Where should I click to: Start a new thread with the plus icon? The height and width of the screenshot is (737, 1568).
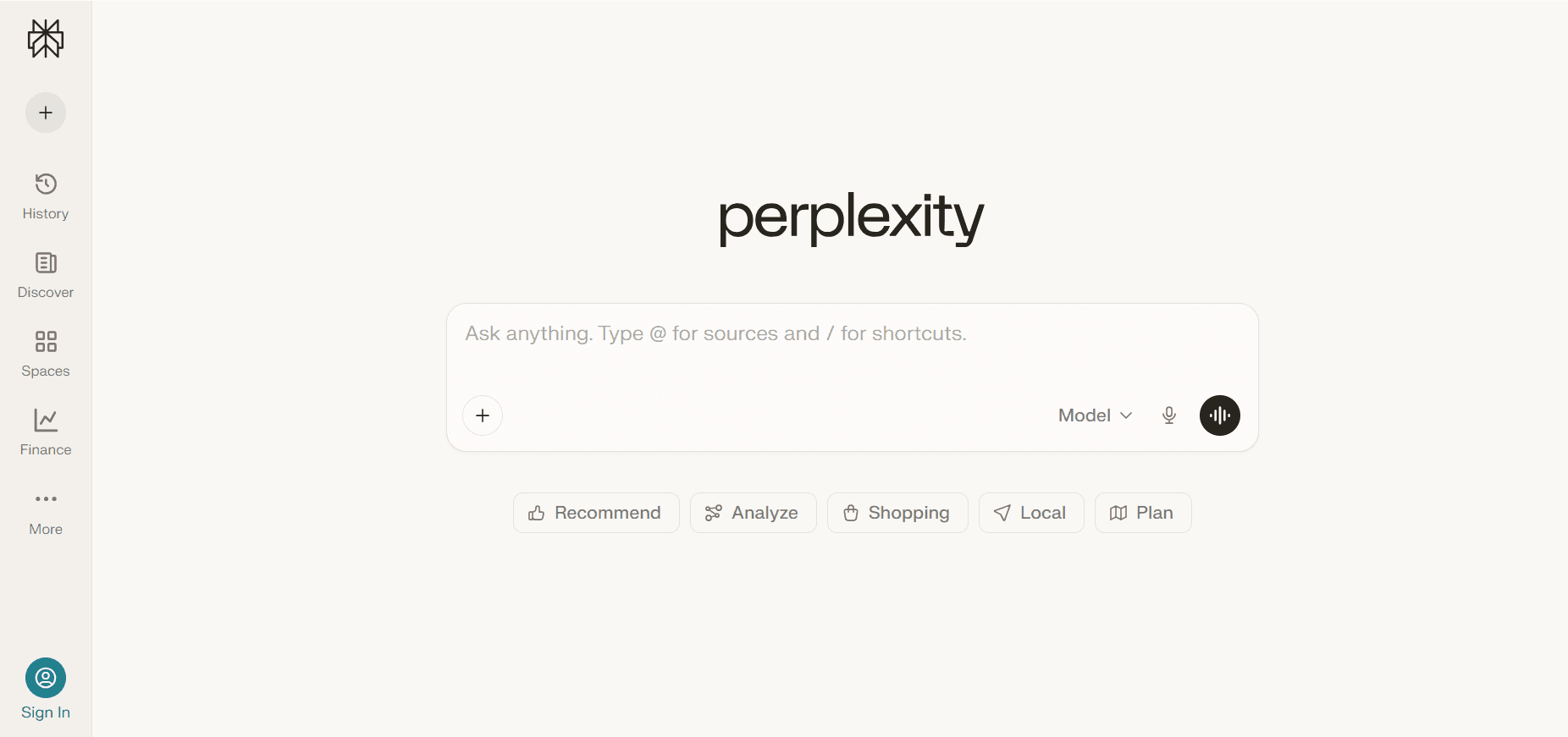pos(45,112)
